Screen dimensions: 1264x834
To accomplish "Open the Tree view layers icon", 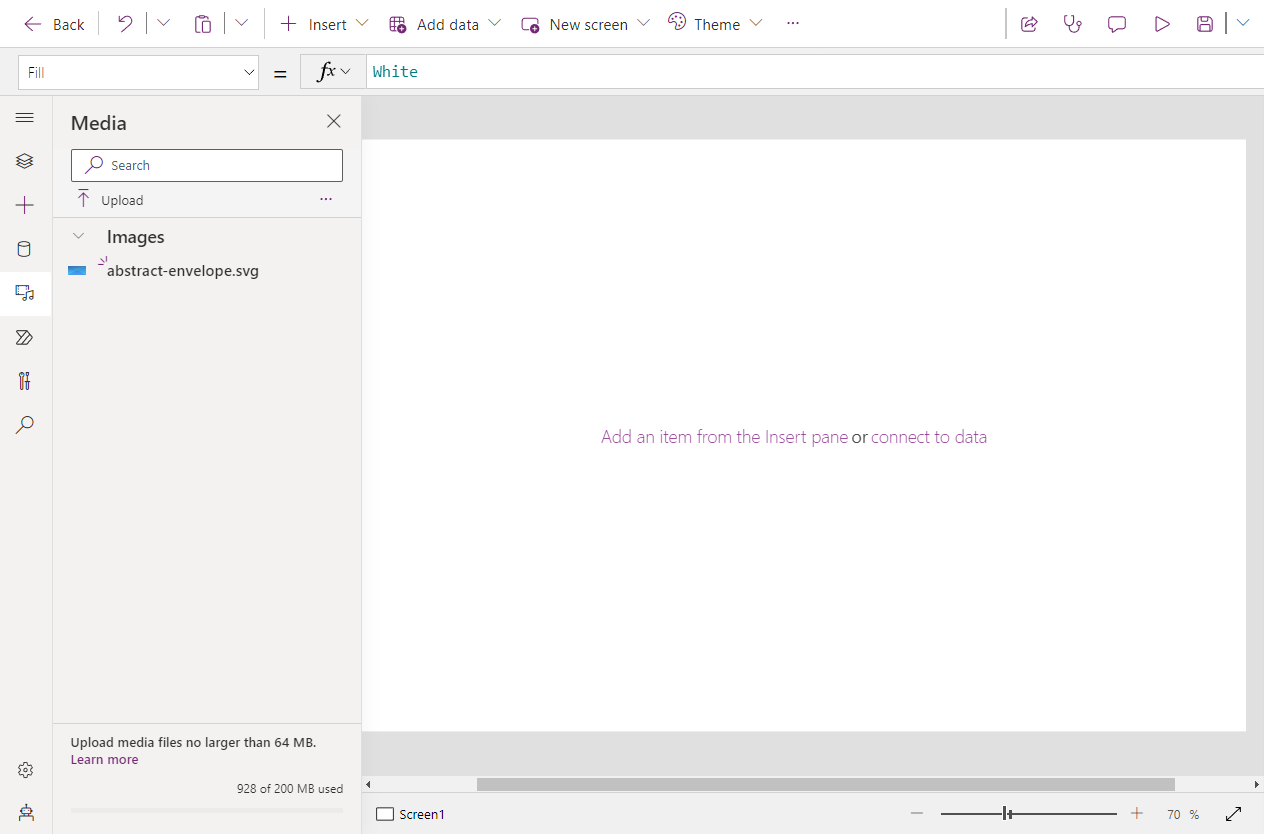I will pyautogui.click(x=25, y=161).
